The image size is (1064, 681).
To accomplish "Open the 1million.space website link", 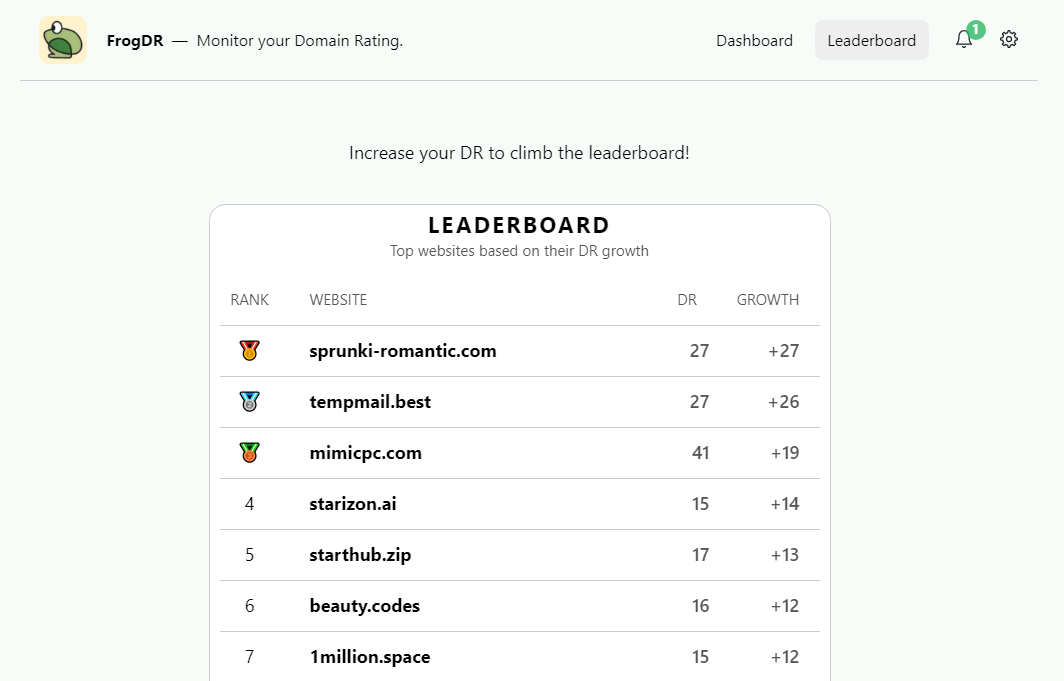I will click(x=370, y=657).
